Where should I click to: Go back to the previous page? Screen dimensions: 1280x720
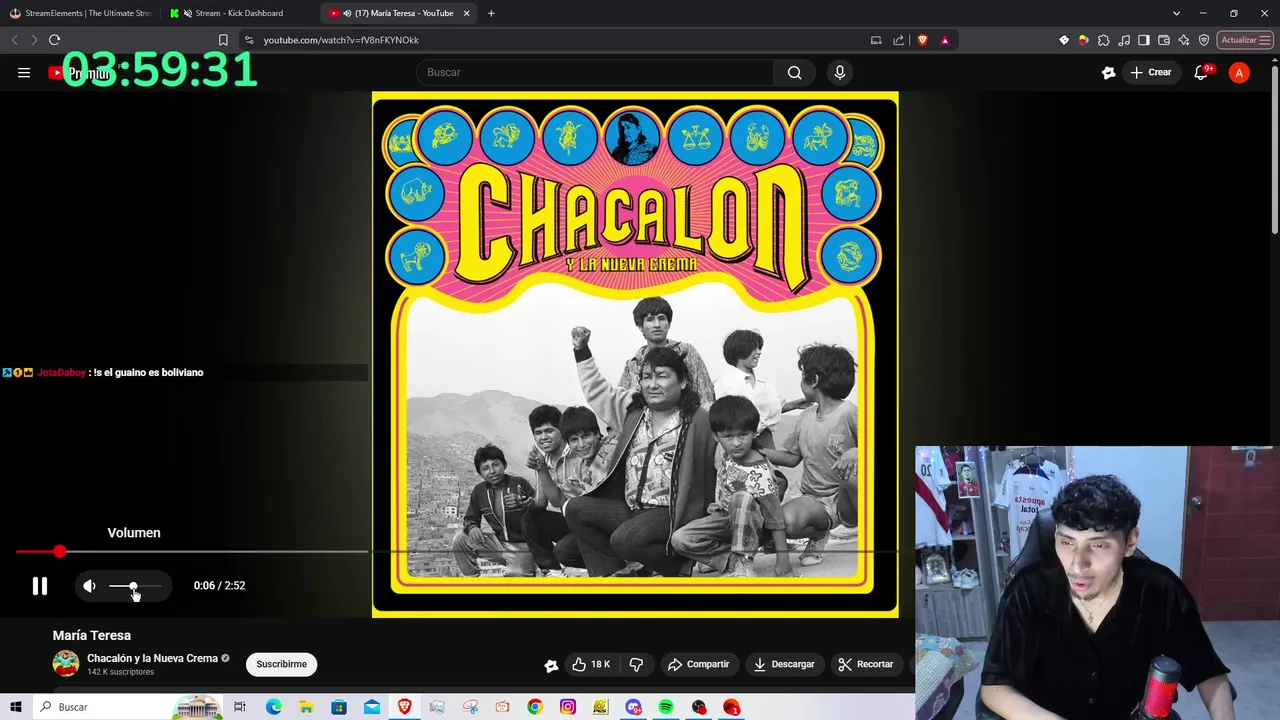coord(14,40)
